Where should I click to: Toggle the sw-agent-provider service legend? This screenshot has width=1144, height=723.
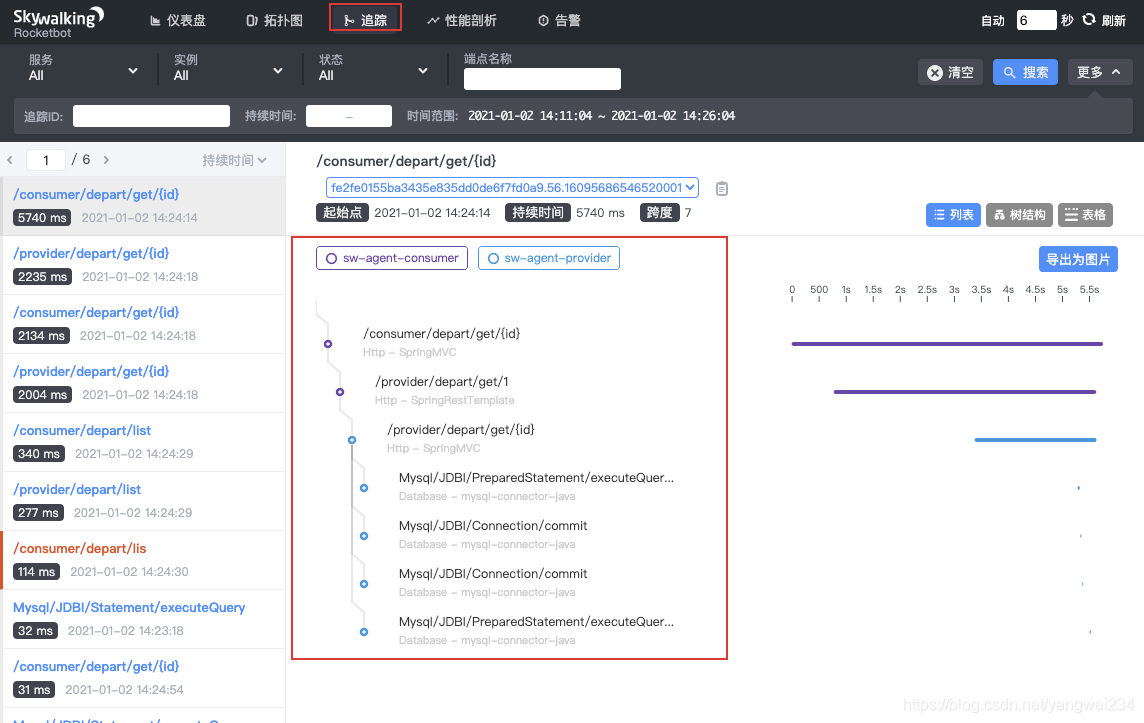(x=549, y=258)
